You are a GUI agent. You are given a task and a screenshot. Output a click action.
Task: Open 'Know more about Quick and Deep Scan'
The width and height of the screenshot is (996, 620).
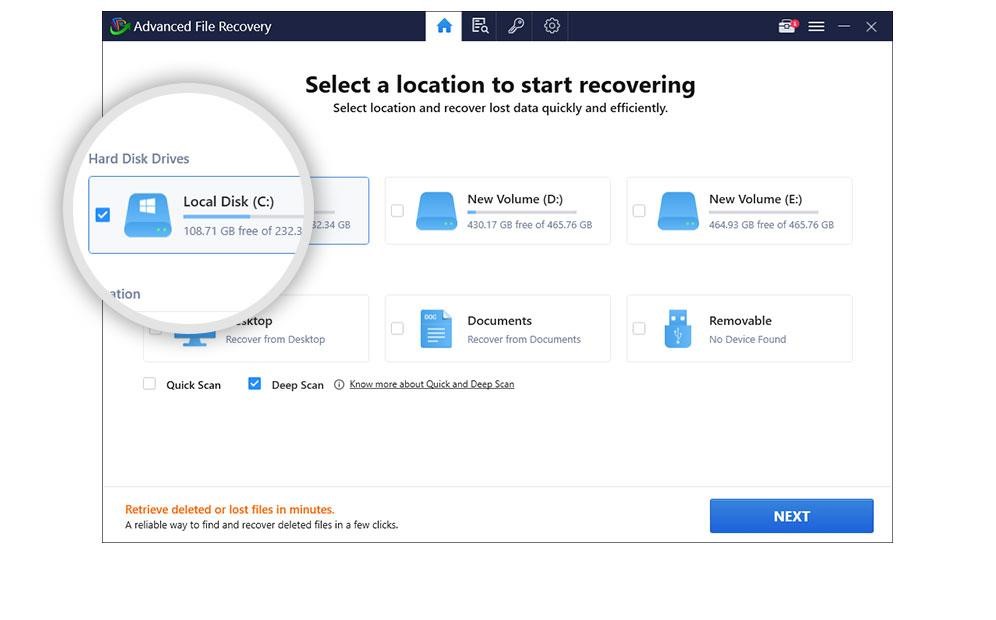click(x=431, y=384)
